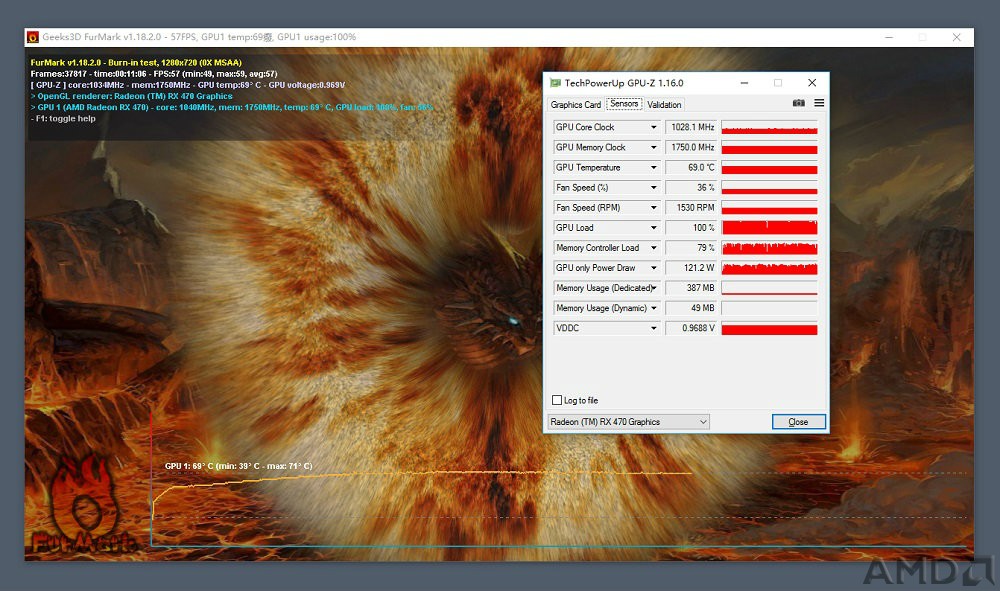This screenshot has height=591, width=1000.
Task: Click the GPU Temperature history graph
Action: (769, 168)
